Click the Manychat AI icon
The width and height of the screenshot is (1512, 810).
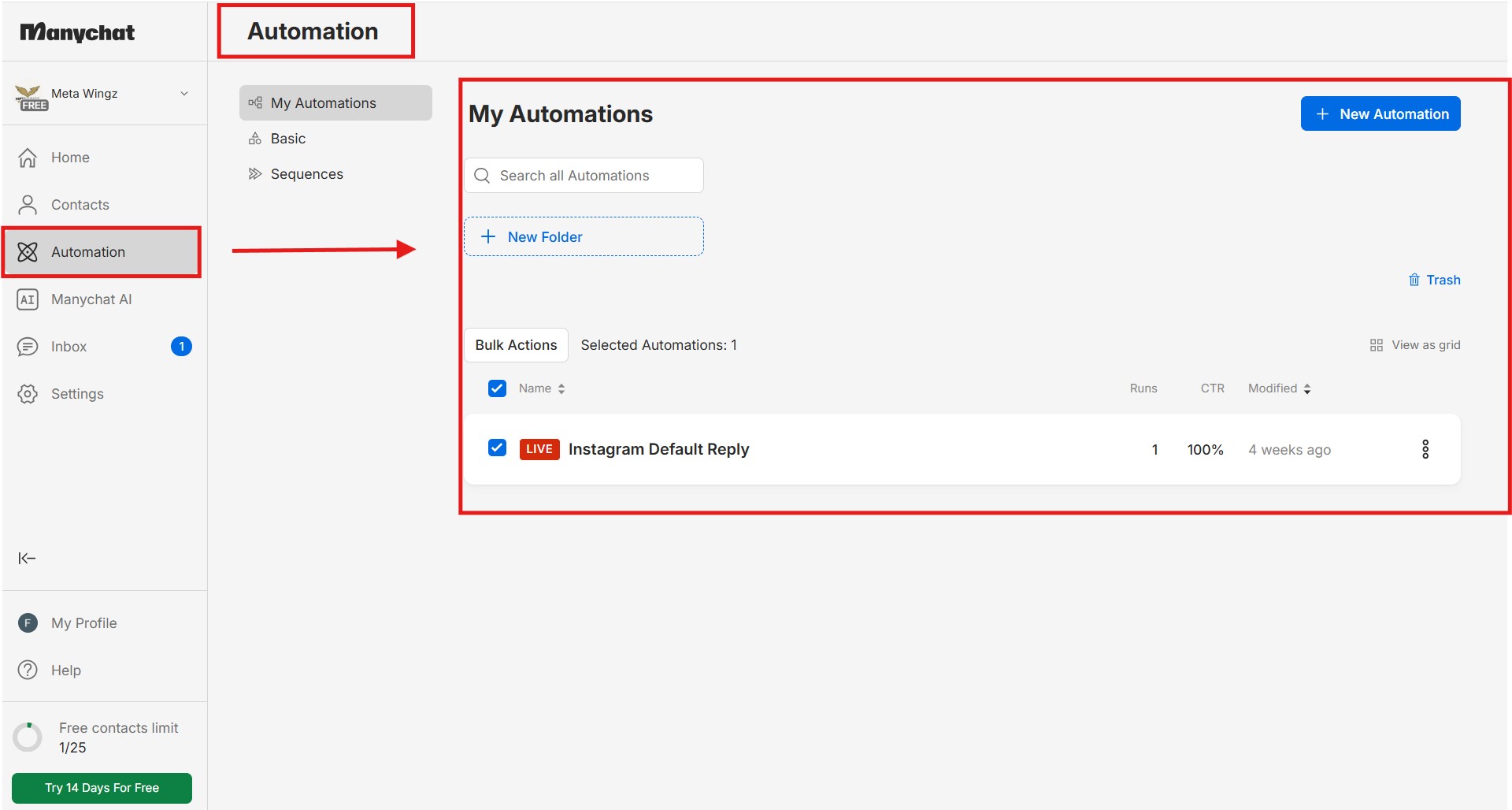click(28, 299)
